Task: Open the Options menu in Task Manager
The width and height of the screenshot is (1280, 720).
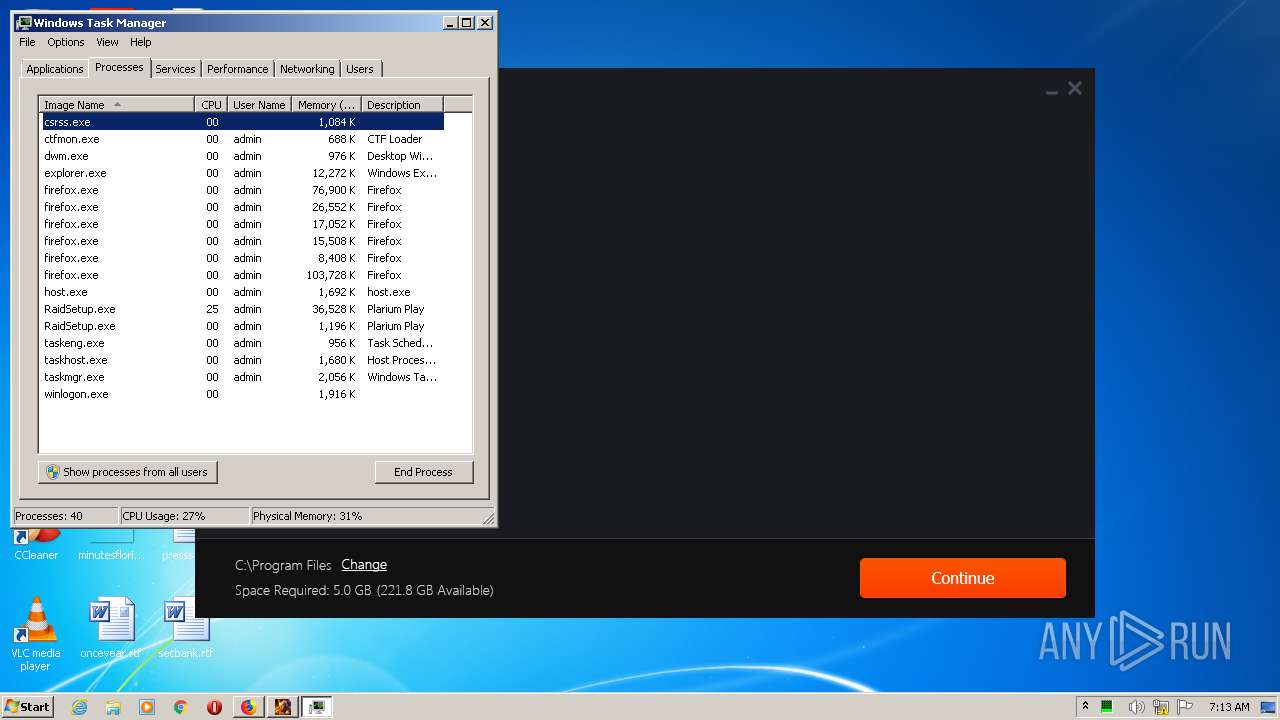Action: click(66, 42)
